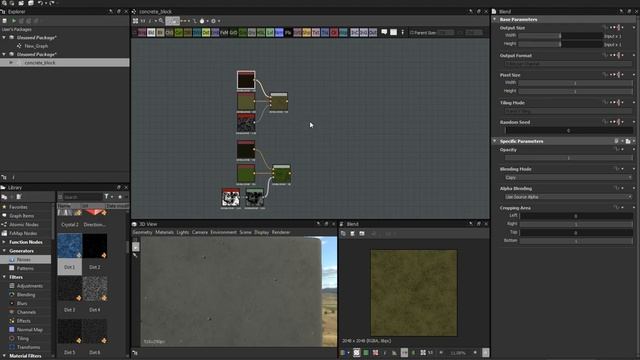Add a Gradient Map (GrD) node from toolbar
The height and width of the screenshot is (360, 640).
[233, 32]
